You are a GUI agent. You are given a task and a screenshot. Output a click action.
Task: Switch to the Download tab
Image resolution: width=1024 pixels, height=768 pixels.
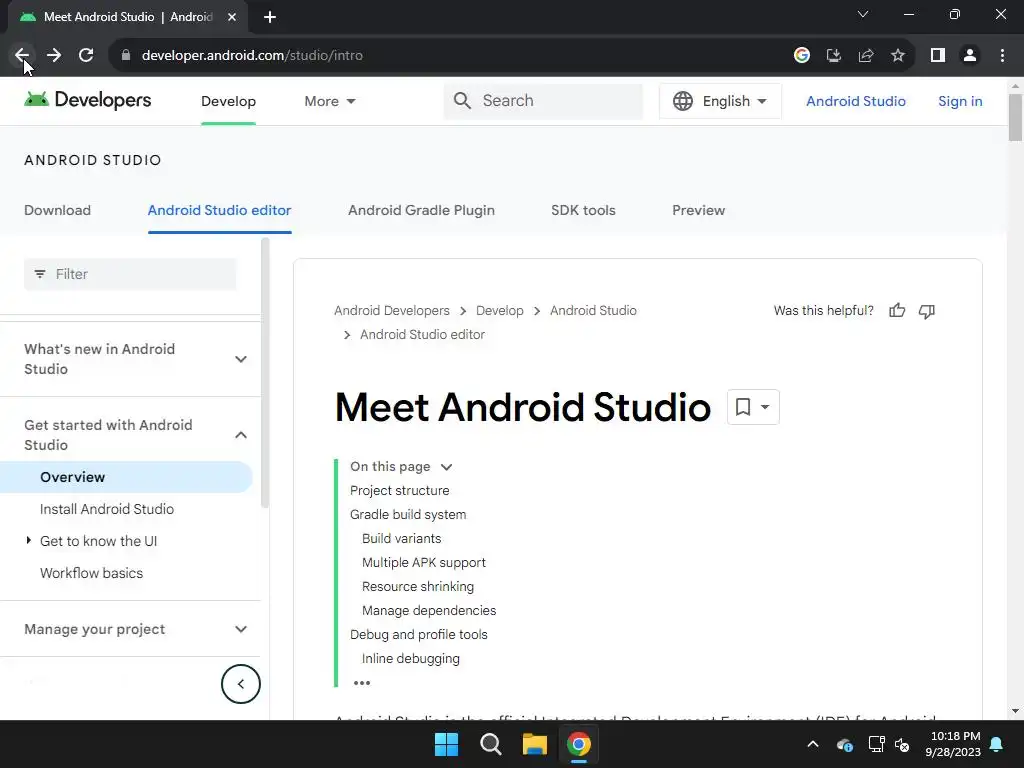tap(57, 210)
